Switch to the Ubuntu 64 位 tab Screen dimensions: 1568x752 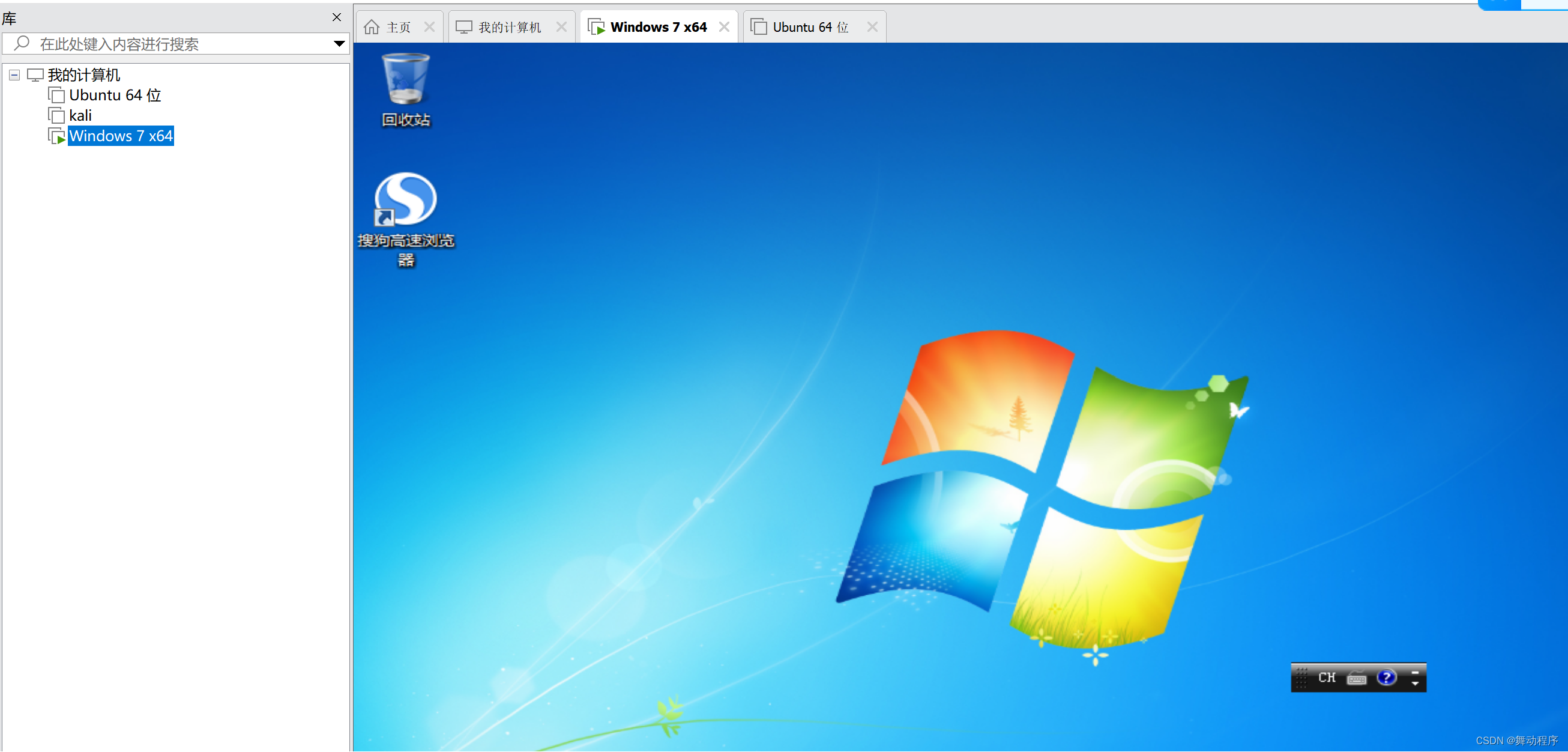(809, 27)
